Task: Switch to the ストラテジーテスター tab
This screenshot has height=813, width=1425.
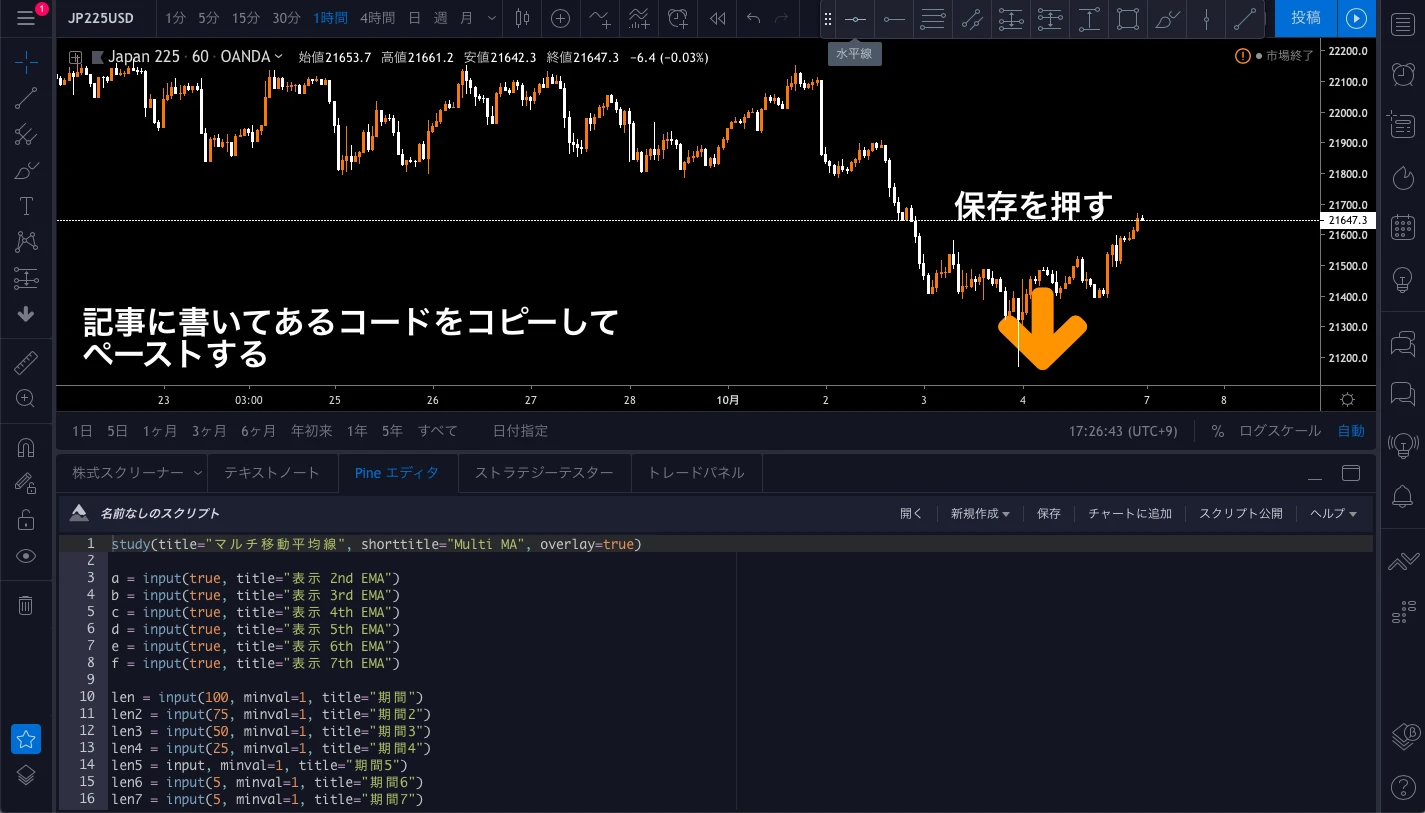Action: (545, 472)
